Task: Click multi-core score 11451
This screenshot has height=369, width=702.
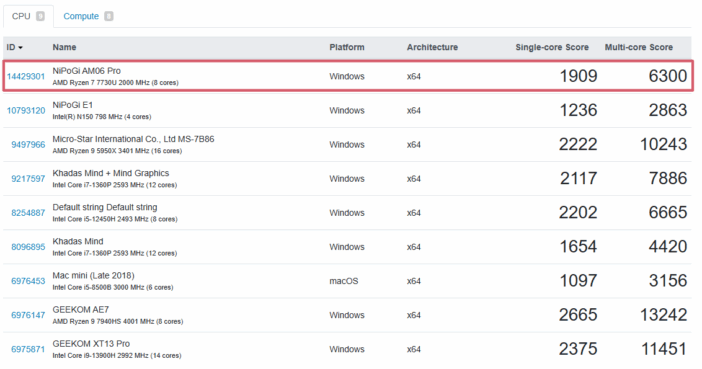Action: (663, 349)
